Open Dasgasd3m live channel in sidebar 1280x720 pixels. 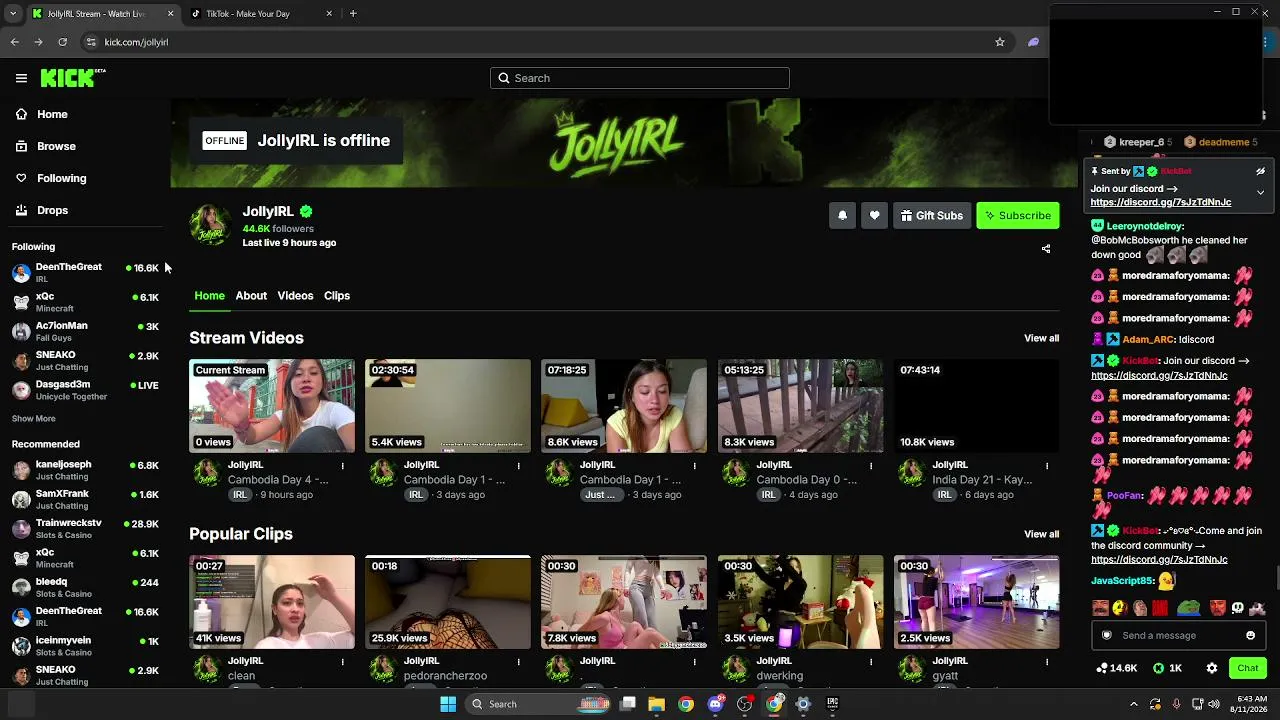85,390
